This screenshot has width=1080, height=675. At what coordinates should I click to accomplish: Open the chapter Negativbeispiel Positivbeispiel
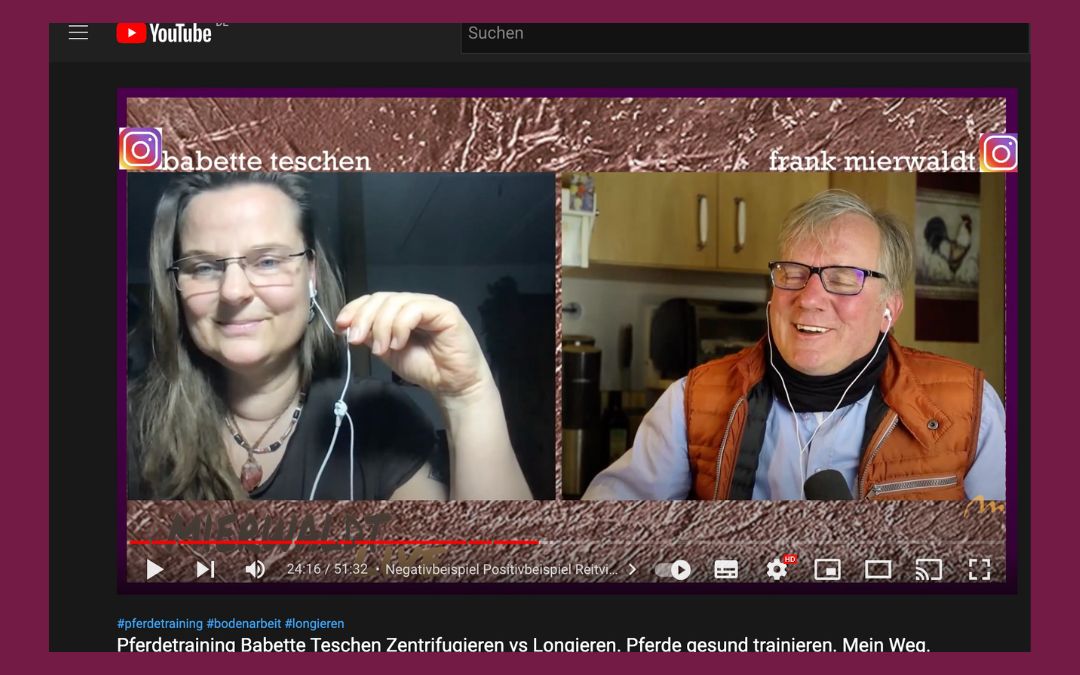coord(501,570)
